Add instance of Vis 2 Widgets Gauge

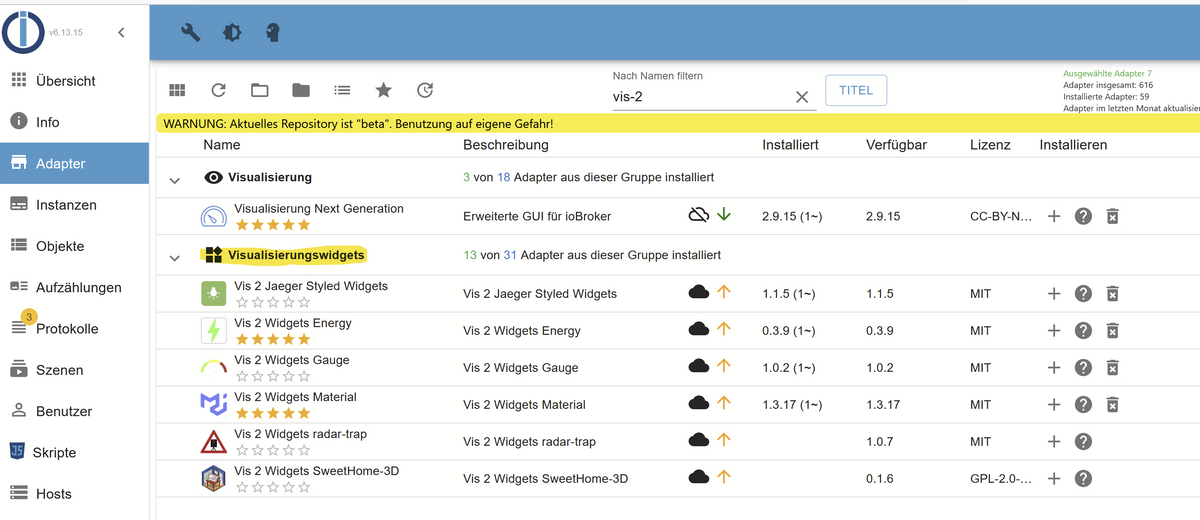pos(1053,367)
